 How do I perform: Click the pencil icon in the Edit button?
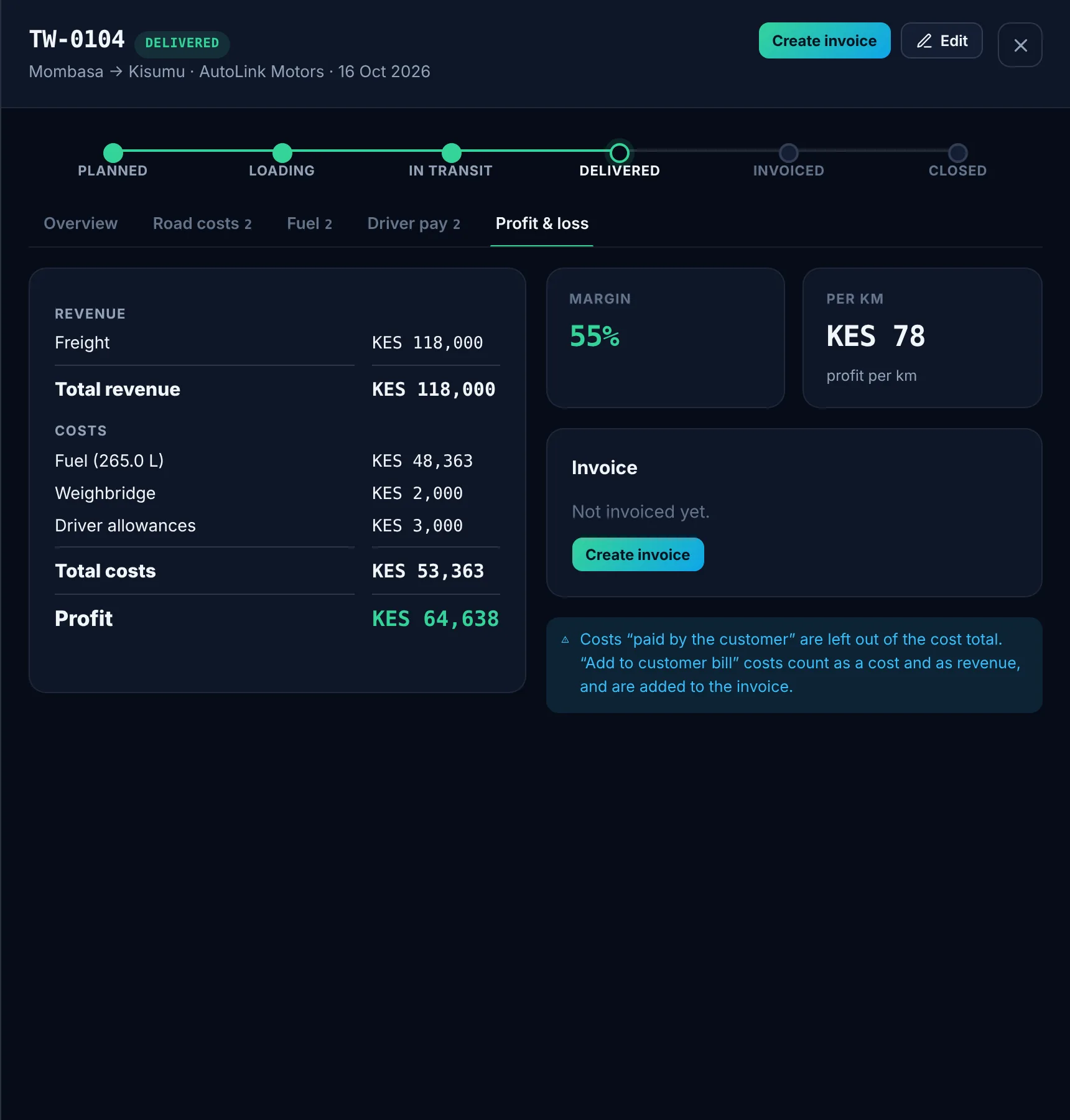point(924,41)
